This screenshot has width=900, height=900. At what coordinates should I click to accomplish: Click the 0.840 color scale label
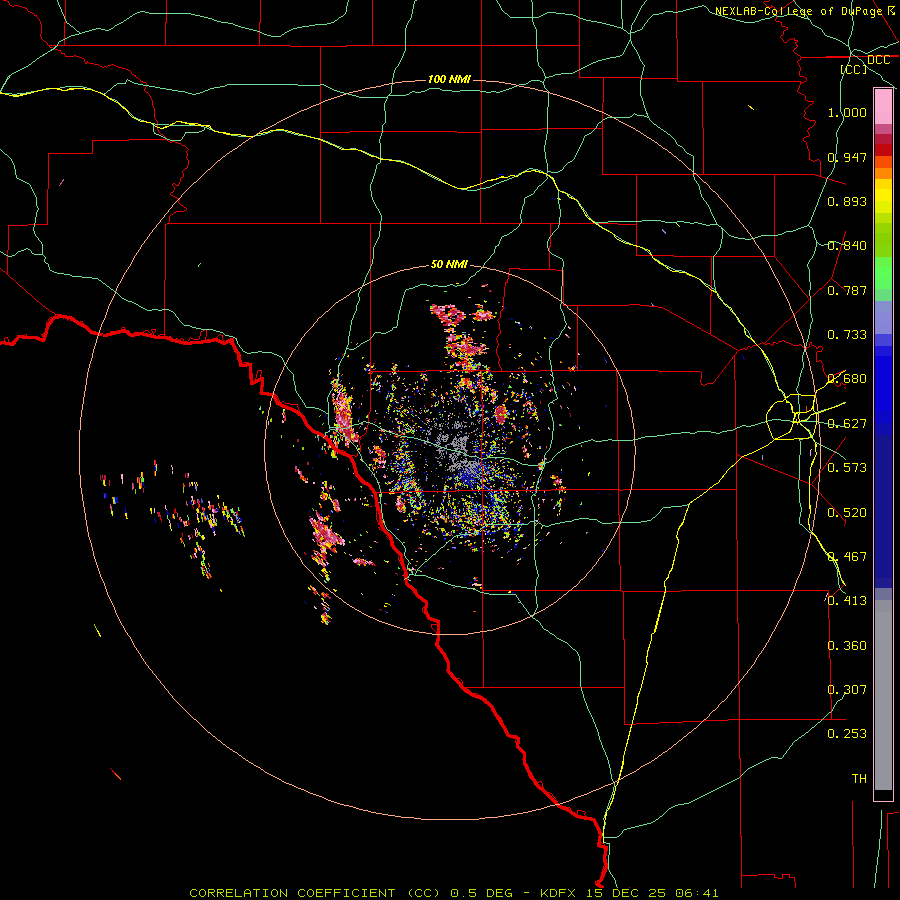[847, 246]
